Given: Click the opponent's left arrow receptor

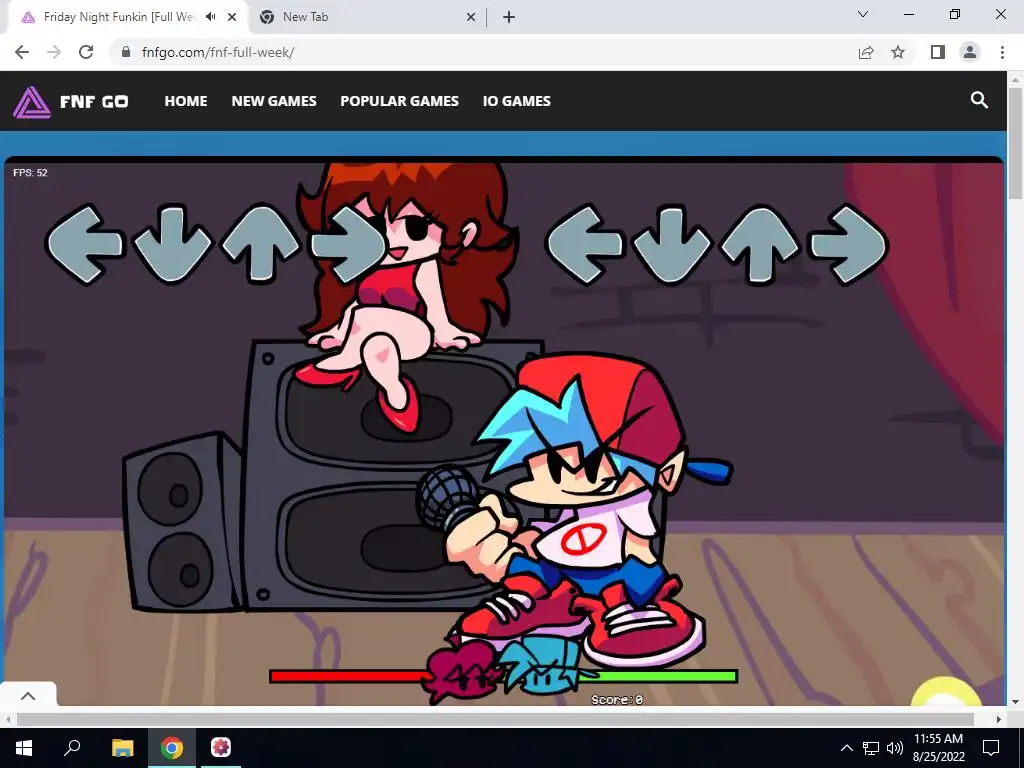Looking at the screenshot, I should (x=85, y=245).
